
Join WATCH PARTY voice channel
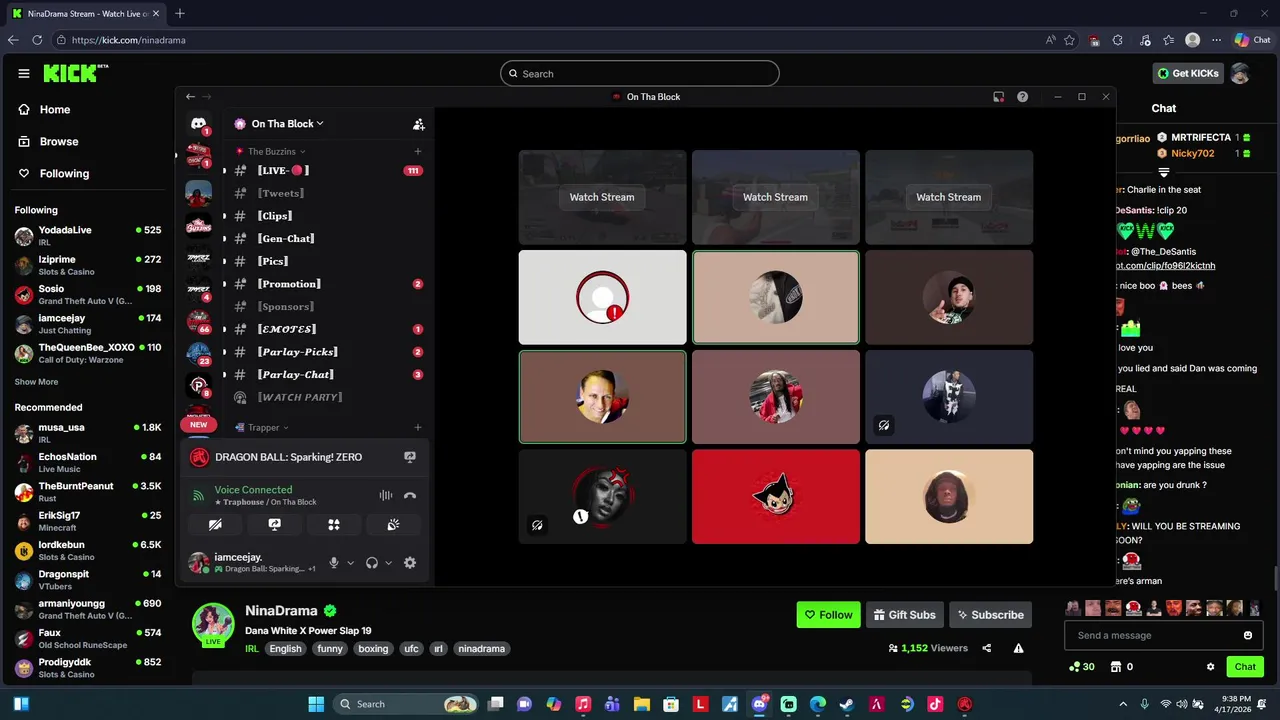pos(326,398)
